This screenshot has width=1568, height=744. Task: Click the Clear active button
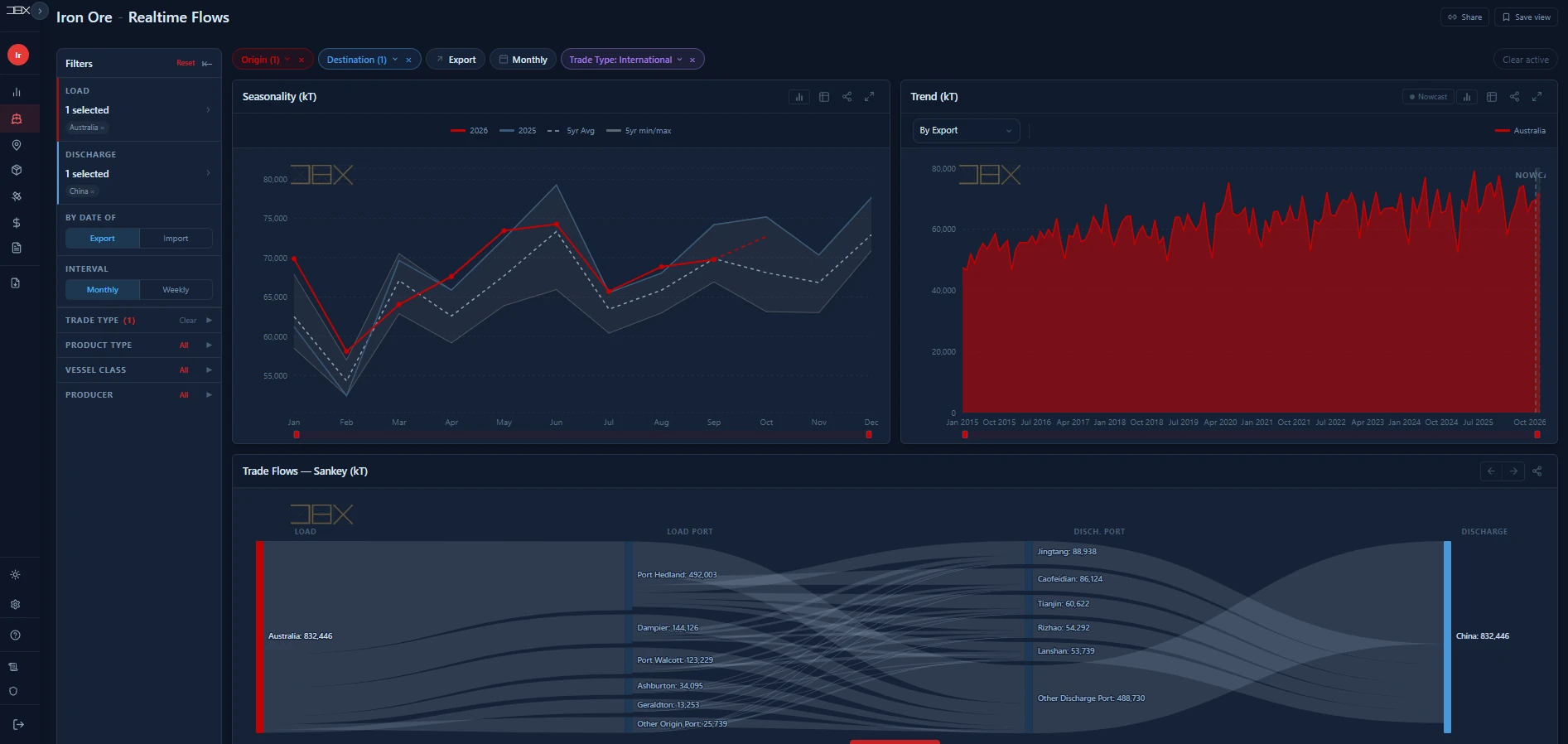(1526, 60)
